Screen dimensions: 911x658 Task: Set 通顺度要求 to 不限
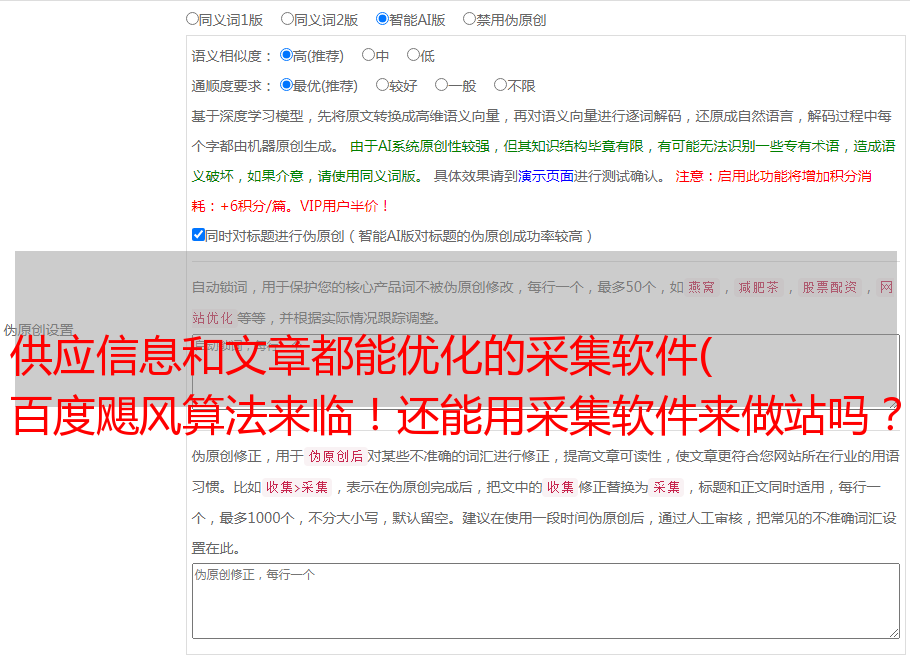pyautogui.click(x=500, y=85)
